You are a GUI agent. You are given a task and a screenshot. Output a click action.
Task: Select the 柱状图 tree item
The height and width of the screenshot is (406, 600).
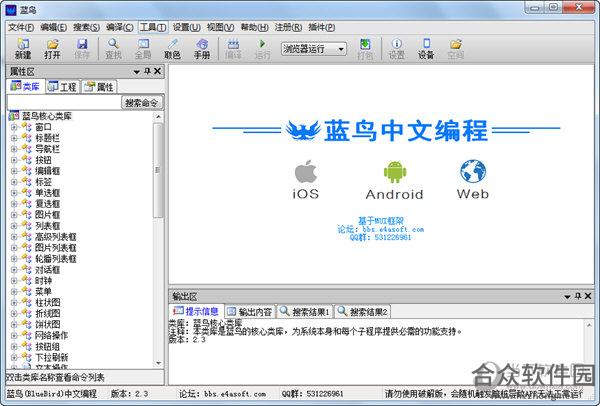(47, 303)
